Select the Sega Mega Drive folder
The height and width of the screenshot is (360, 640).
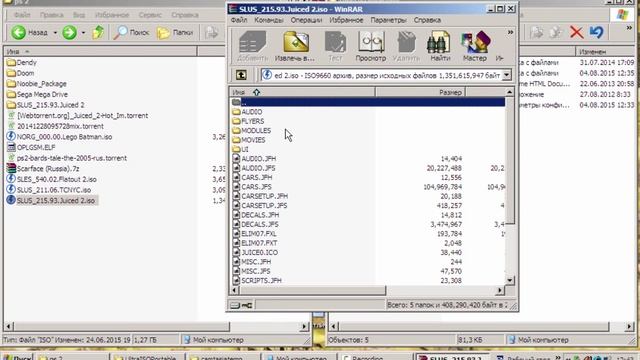38,94
